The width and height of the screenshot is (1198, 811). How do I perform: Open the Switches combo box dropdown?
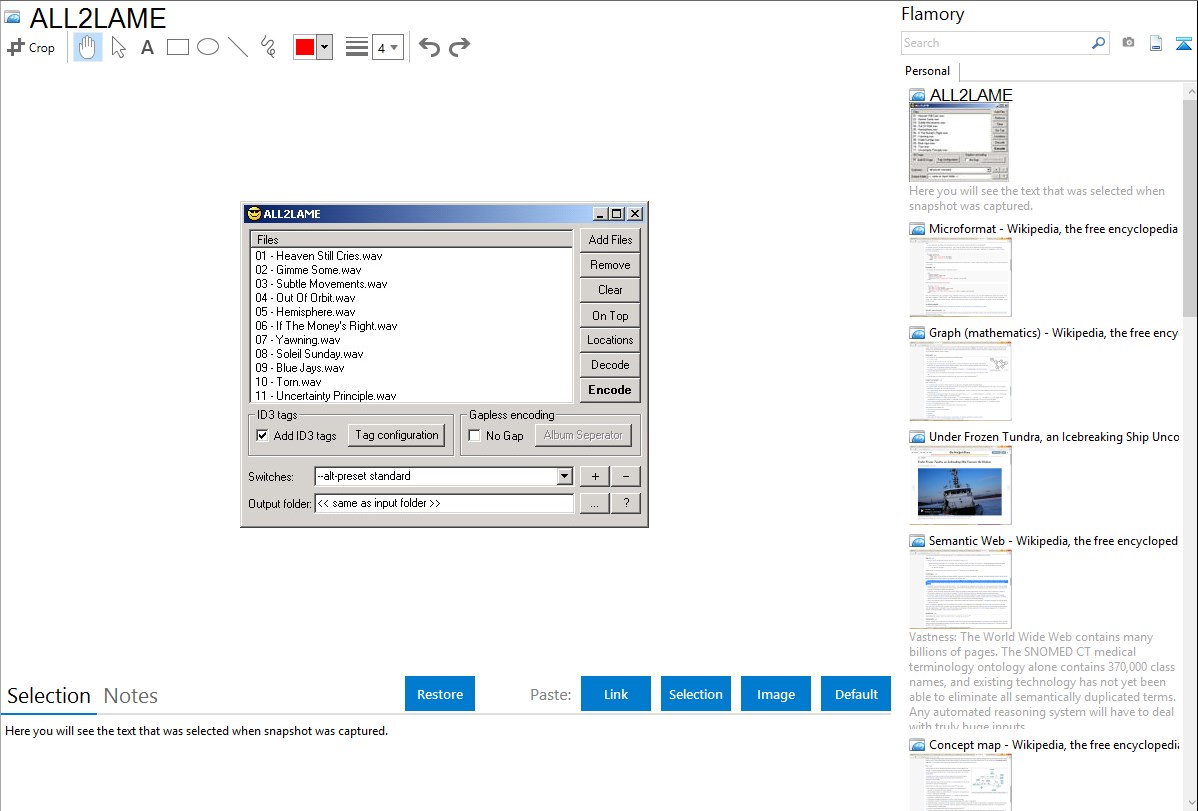tap(564, 476)
